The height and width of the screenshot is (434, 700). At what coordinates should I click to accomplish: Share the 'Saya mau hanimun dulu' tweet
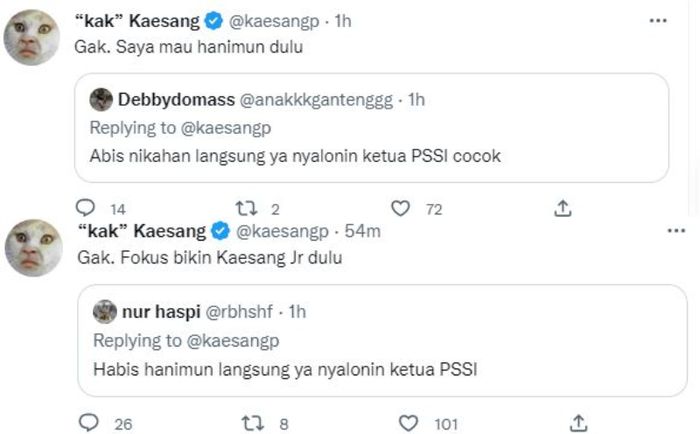point(562,208)
